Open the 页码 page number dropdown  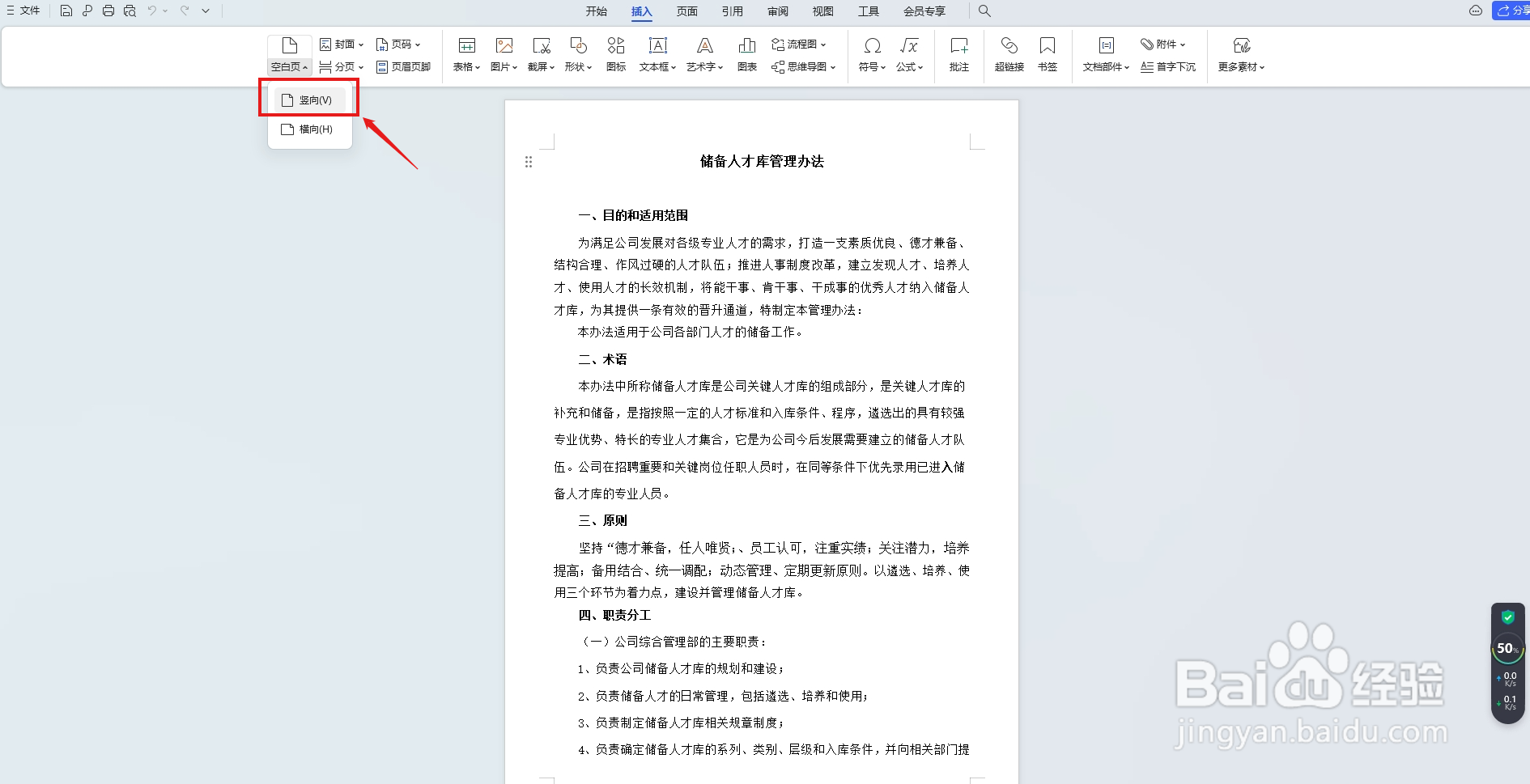click(398, 44)
